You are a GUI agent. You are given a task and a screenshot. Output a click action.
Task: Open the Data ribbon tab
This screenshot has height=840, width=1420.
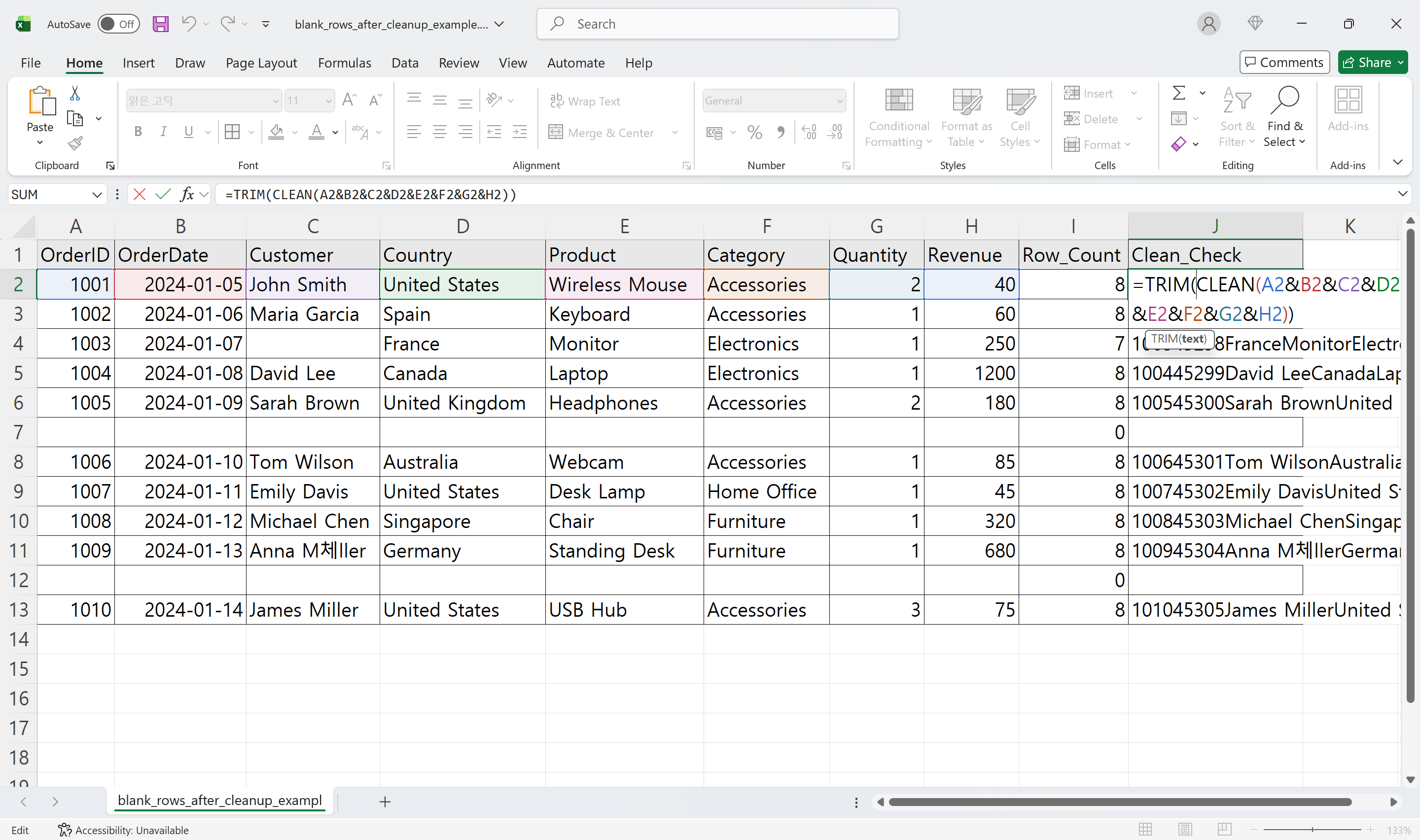point(405,63)
